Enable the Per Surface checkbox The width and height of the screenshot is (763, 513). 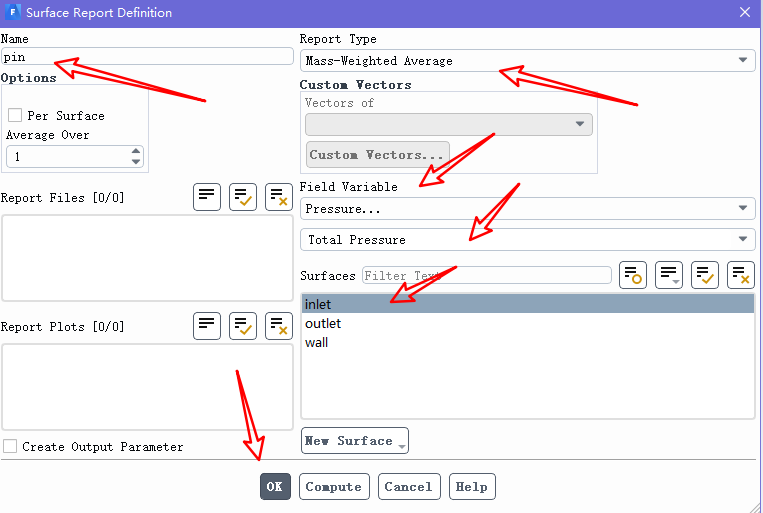tap(15, 116)
